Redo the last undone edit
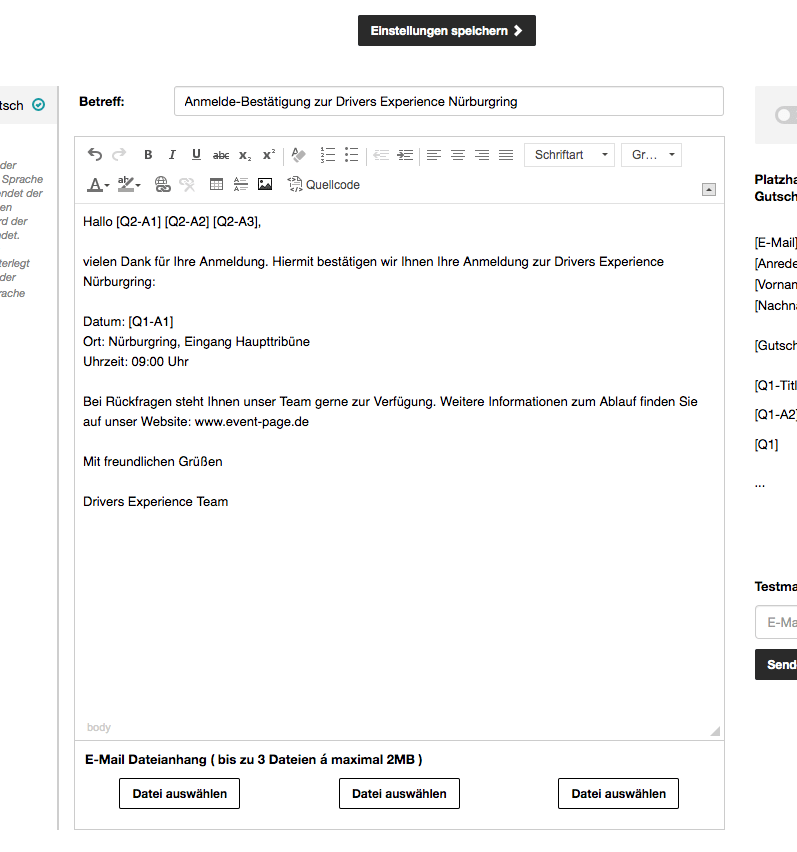Image resolution: width=797 pixels, height=852 pixels. 119,155
